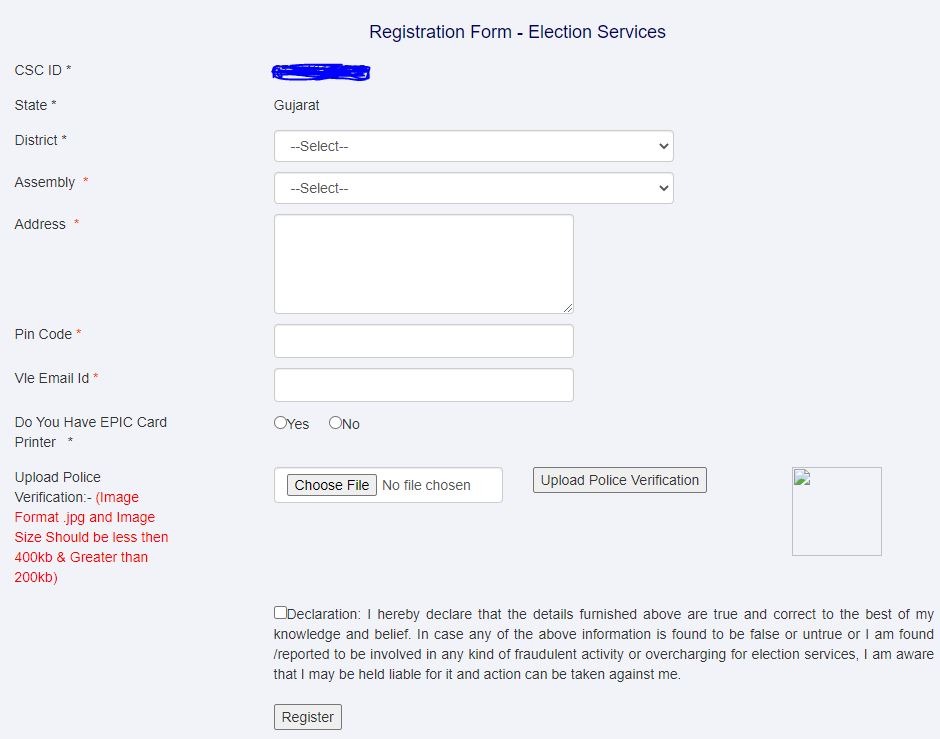The height and width of the screenshot is (739, 940).
Task: Click the redacted CSC ID value
Action: 321,72
